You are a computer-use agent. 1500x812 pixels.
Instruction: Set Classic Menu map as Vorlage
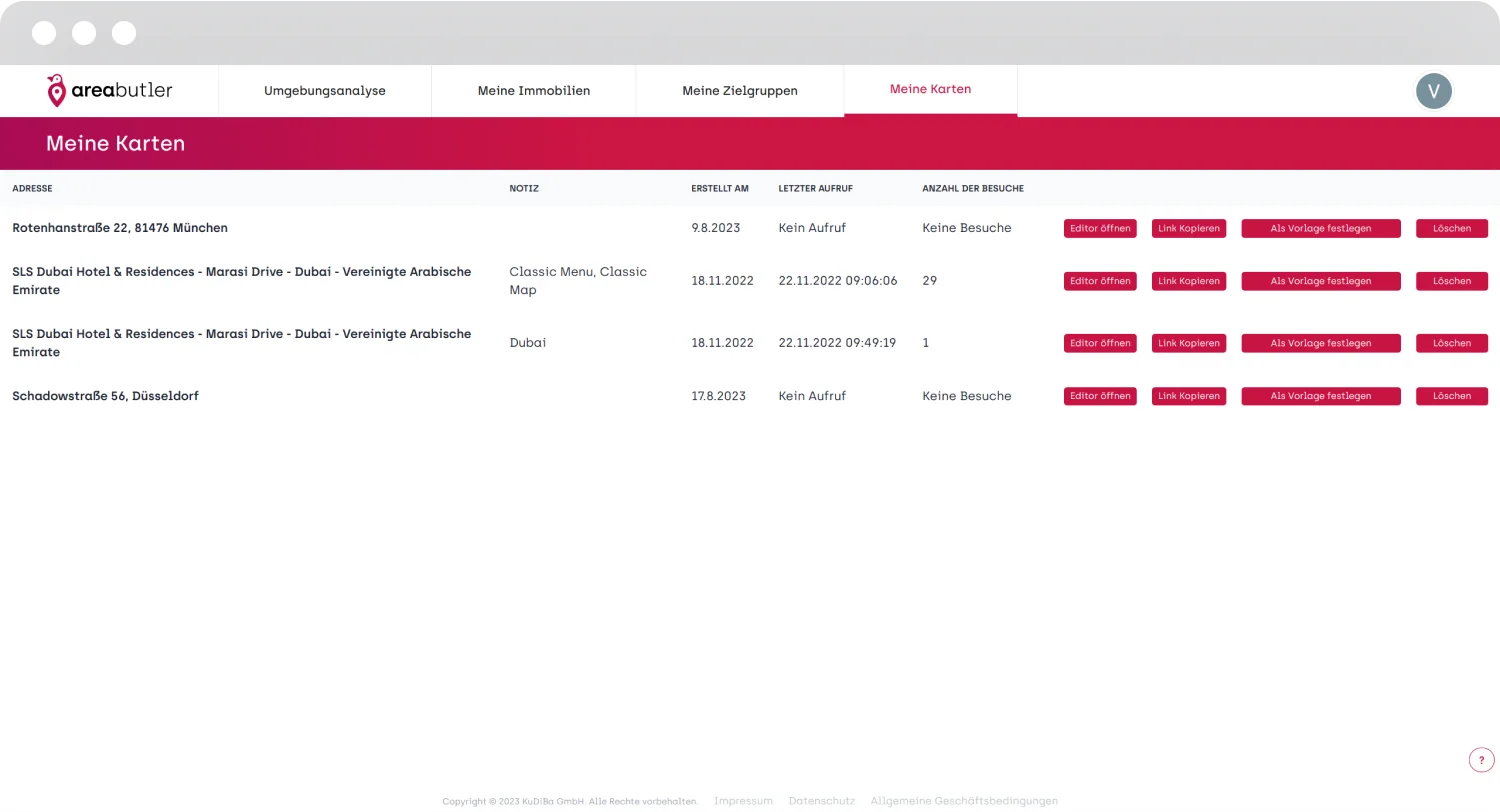tap(1321, 281)
